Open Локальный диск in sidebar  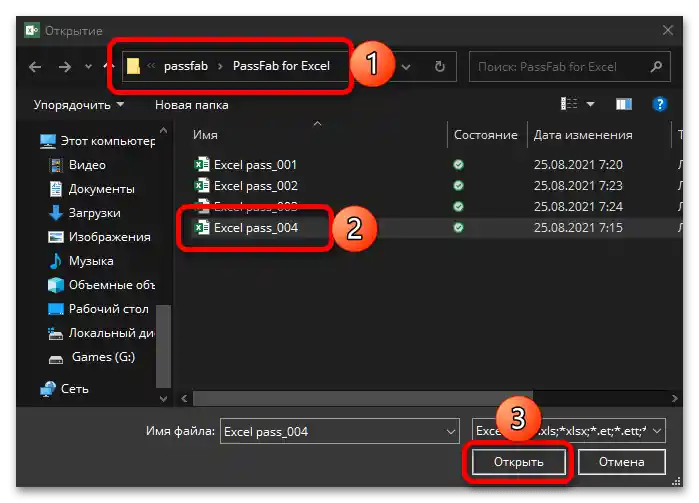(x=101, y=333)
